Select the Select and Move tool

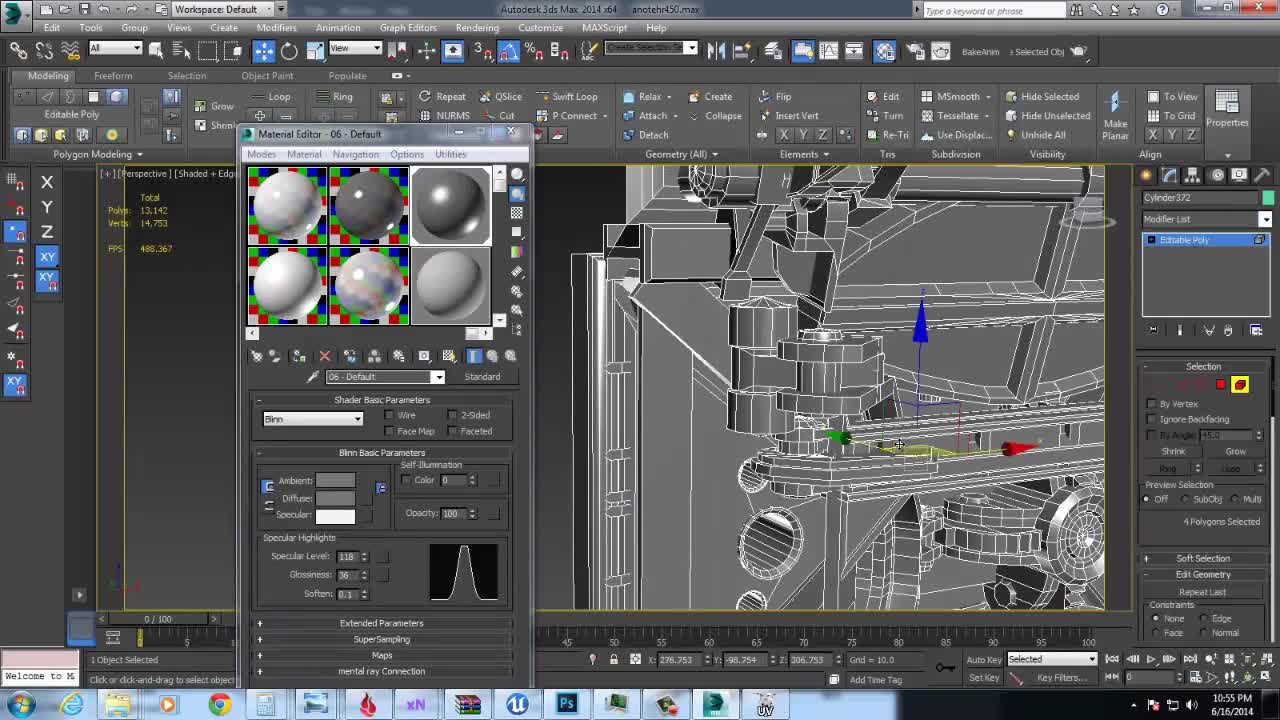point(263,51)
